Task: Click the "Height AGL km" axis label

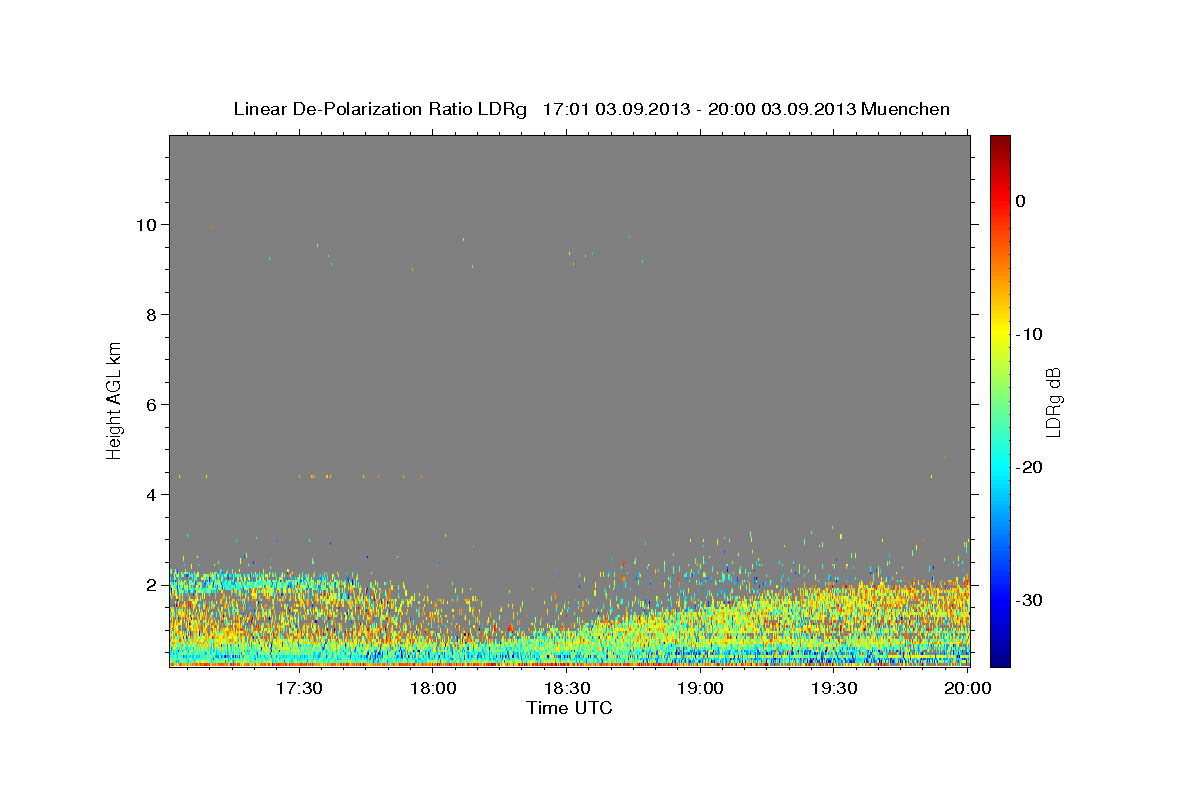Action: [x=114, y=400]
